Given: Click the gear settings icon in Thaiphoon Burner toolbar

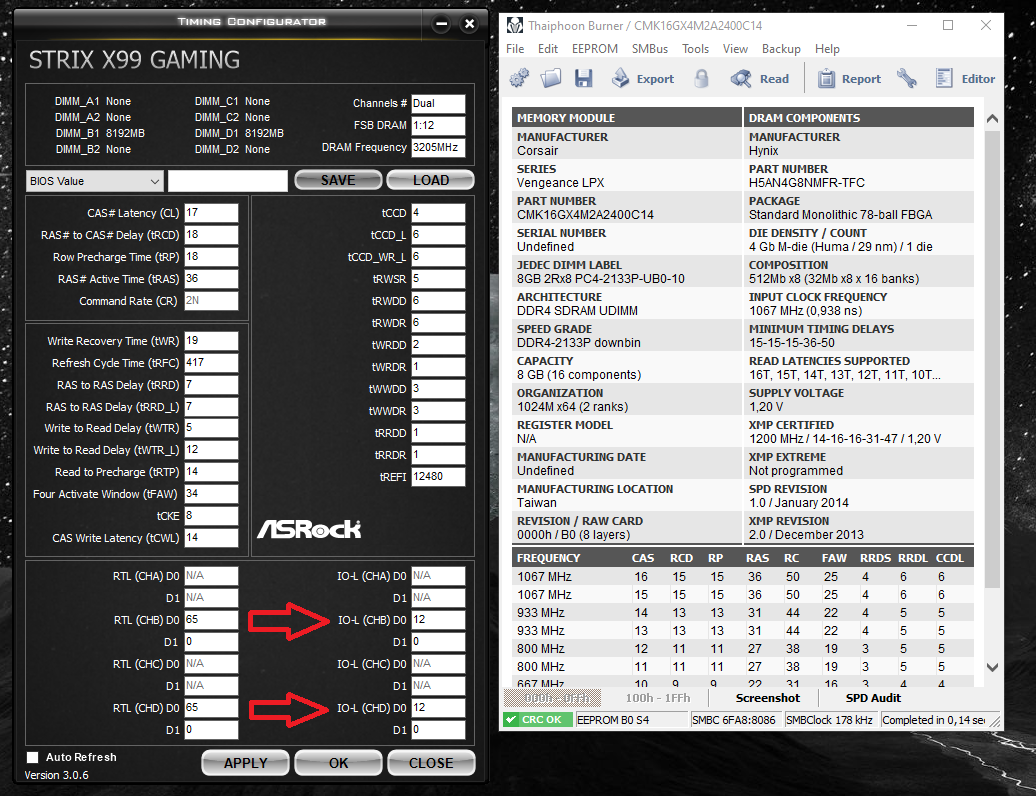Looking at the screenshot, I should click(x=519, y=79).
